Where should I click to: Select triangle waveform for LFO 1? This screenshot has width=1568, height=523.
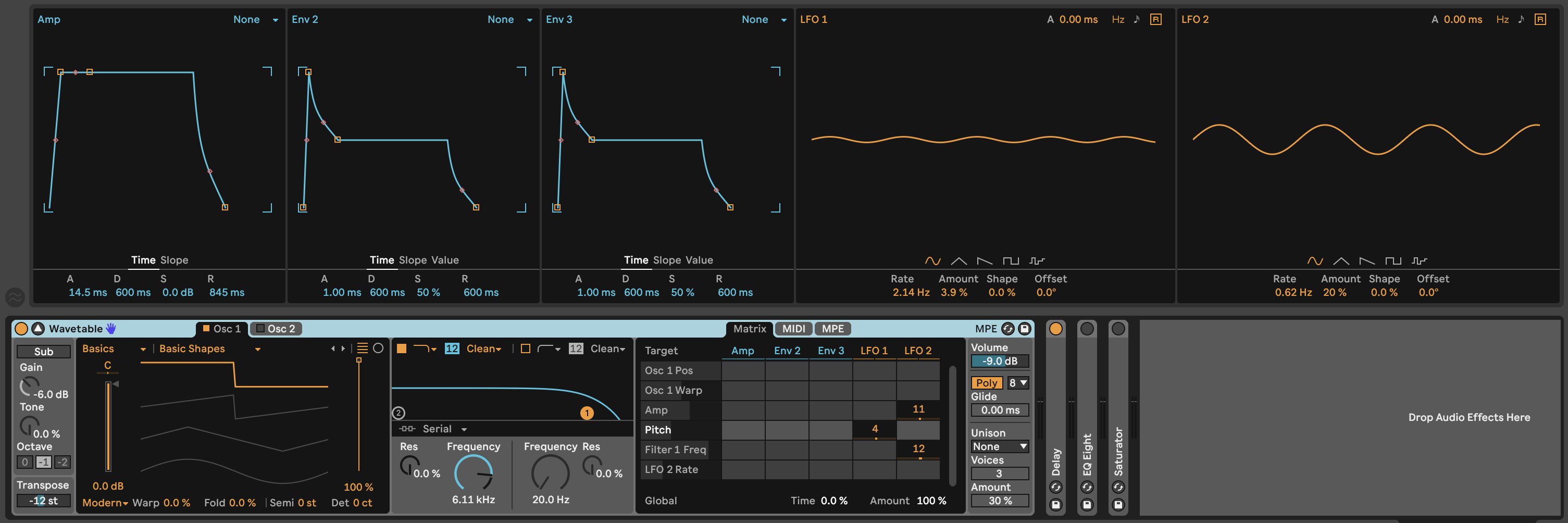(959, 260)
